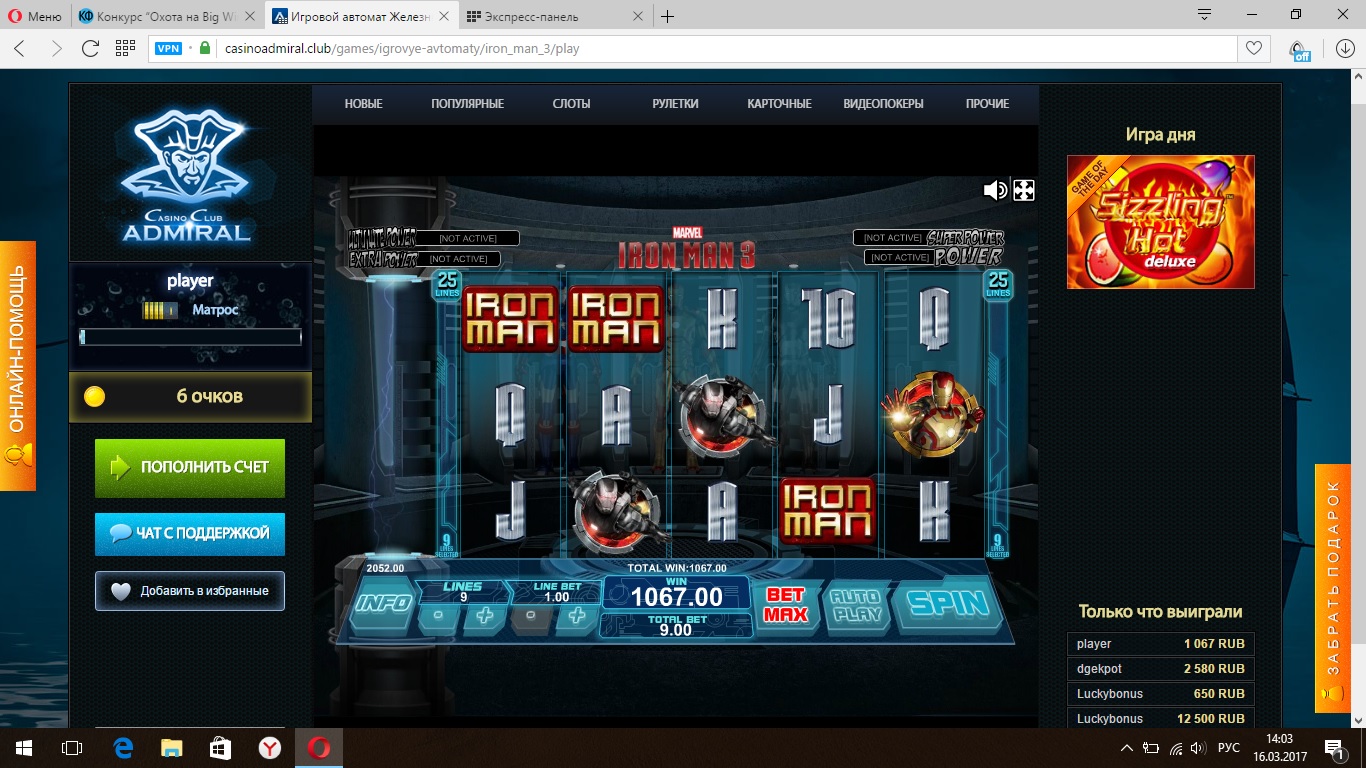
Task: Close the Экспресс-панель tab
Action: [x=638, y=17]
